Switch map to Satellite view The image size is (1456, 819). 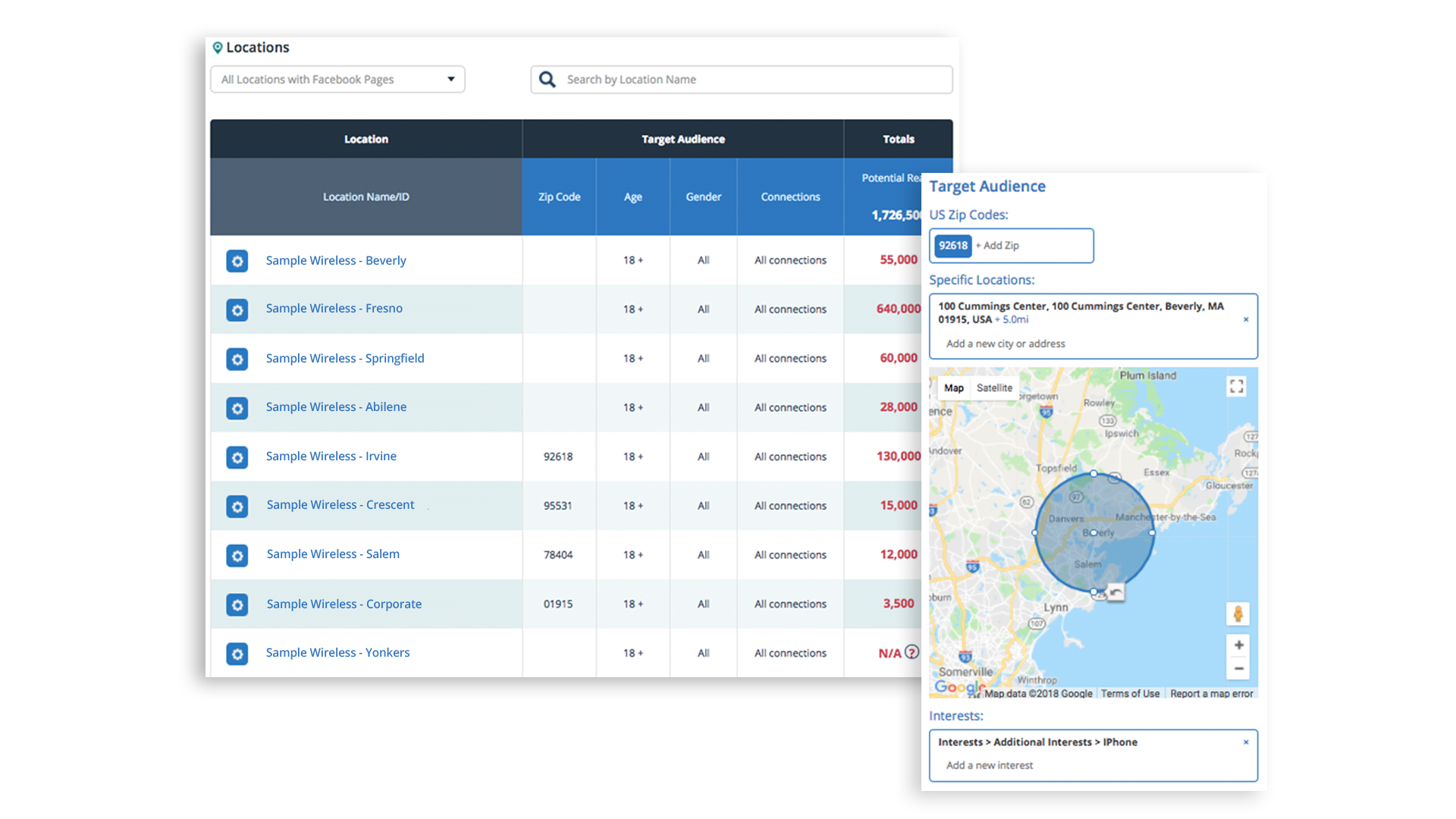click(994, 388)
